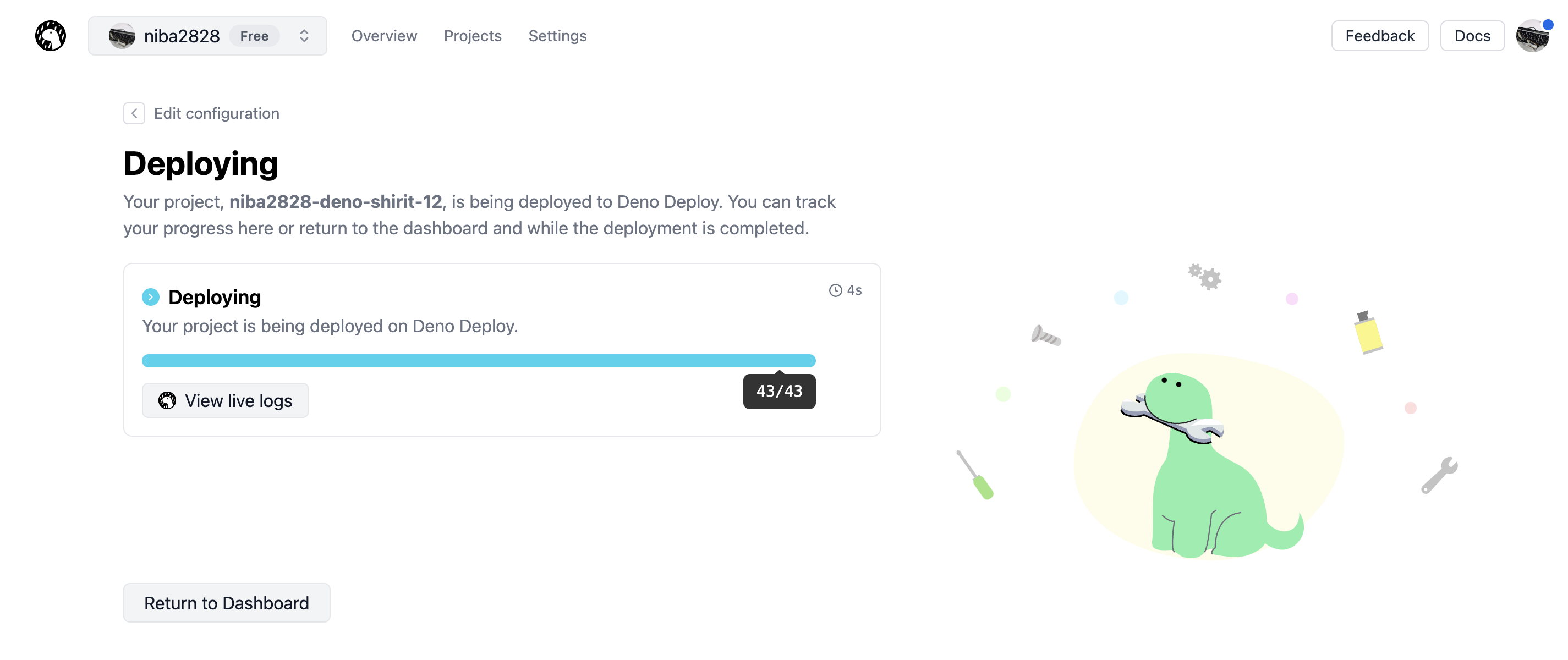Go to the Overview tab
This screenshot has height=660, width=1568.
(384, 36)
